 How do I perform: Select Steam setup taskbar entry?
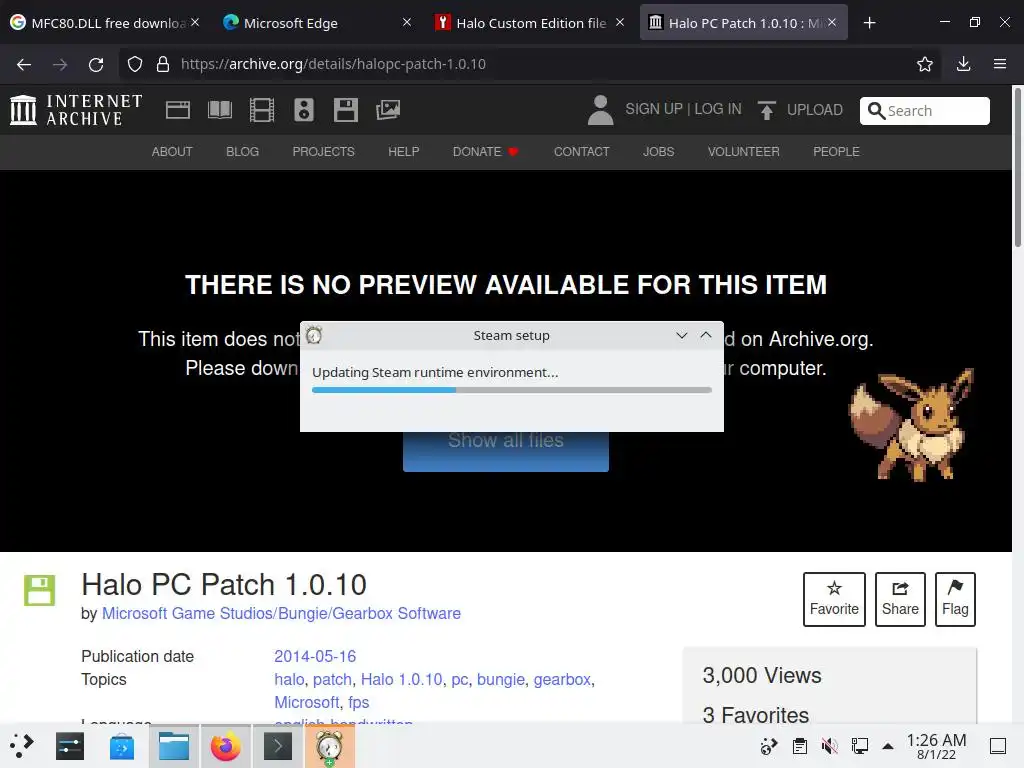(x=329, y=746)
